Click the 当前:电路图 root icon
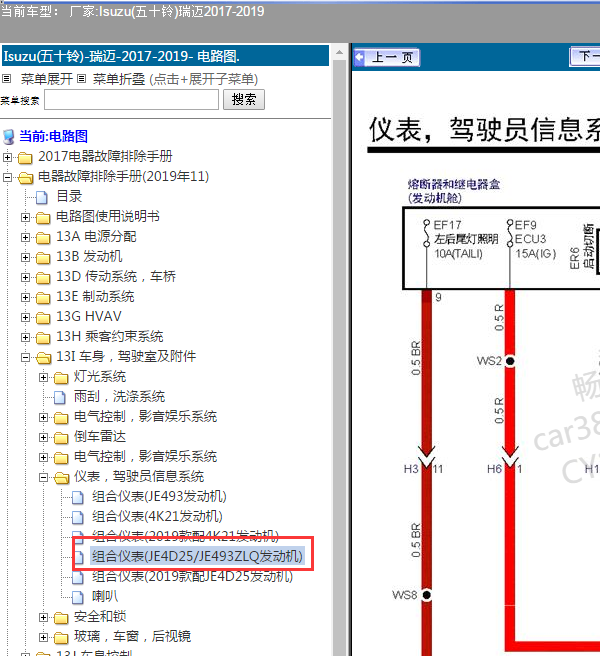Viewport: 600px width, 656px height. (x=9, y=137)
